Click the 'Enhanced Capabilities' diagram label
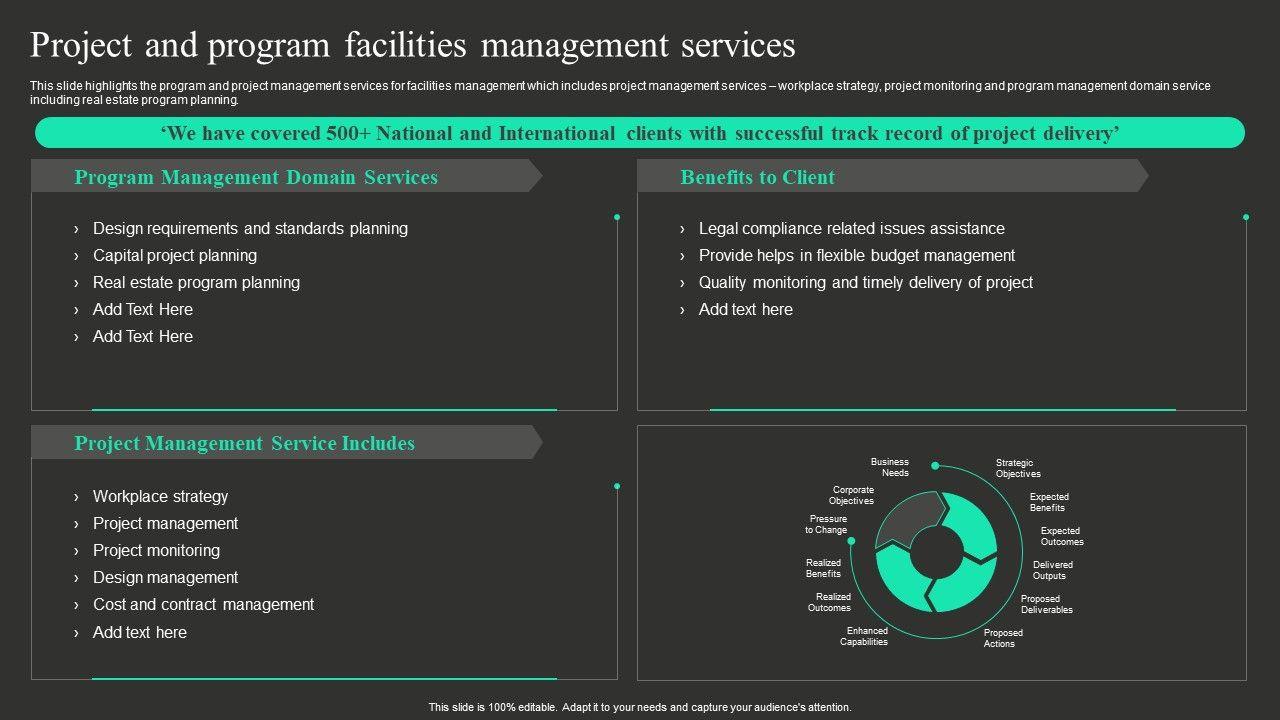 (x=865, y=636)
